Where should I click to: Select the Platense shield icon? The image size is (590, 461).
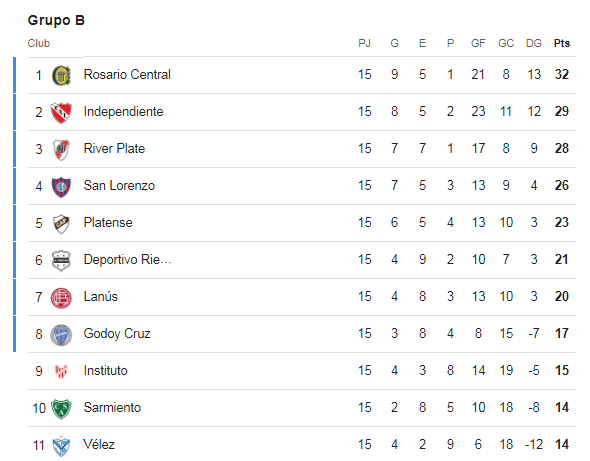61,224
